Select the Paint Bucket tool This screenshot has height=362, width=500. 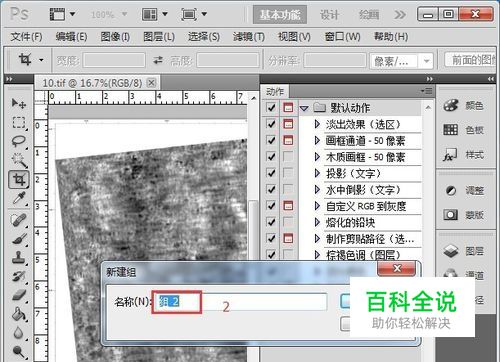click(18, 314)
